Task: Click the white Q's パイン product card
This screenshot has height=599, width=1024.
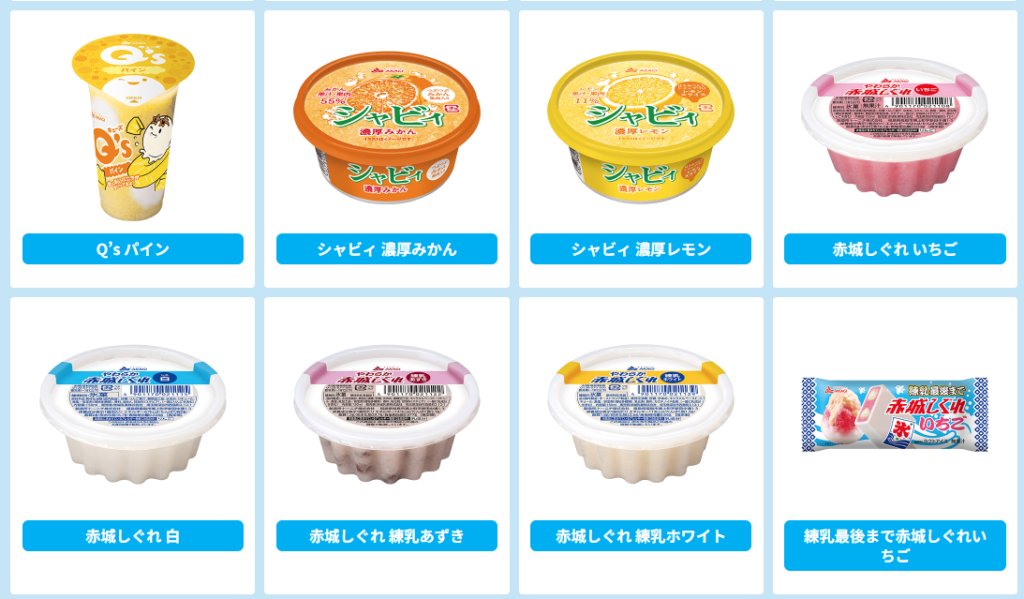Action: click(133, 149)
